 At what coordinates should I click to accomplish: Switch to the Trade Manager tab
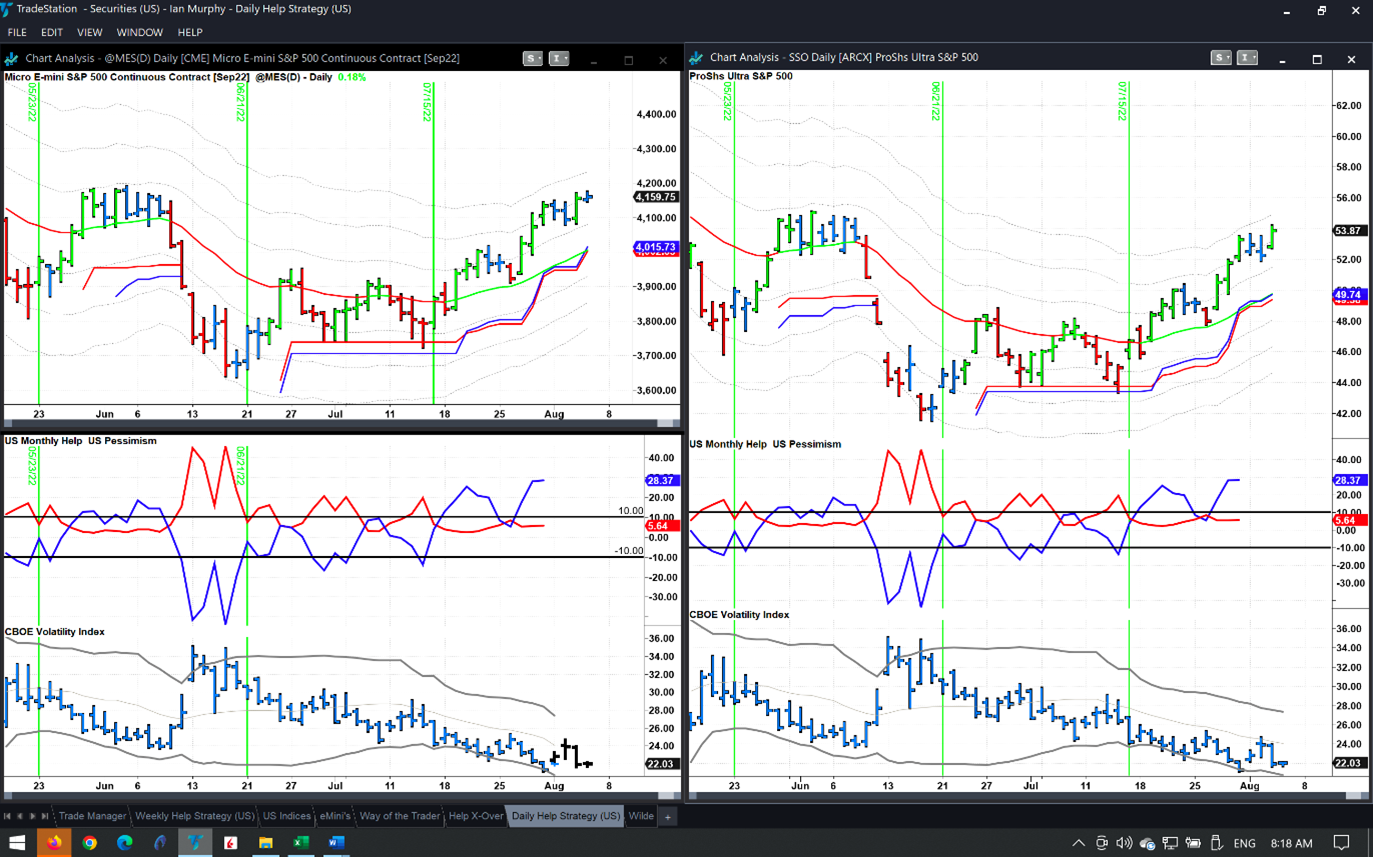(x=92, y=816)
